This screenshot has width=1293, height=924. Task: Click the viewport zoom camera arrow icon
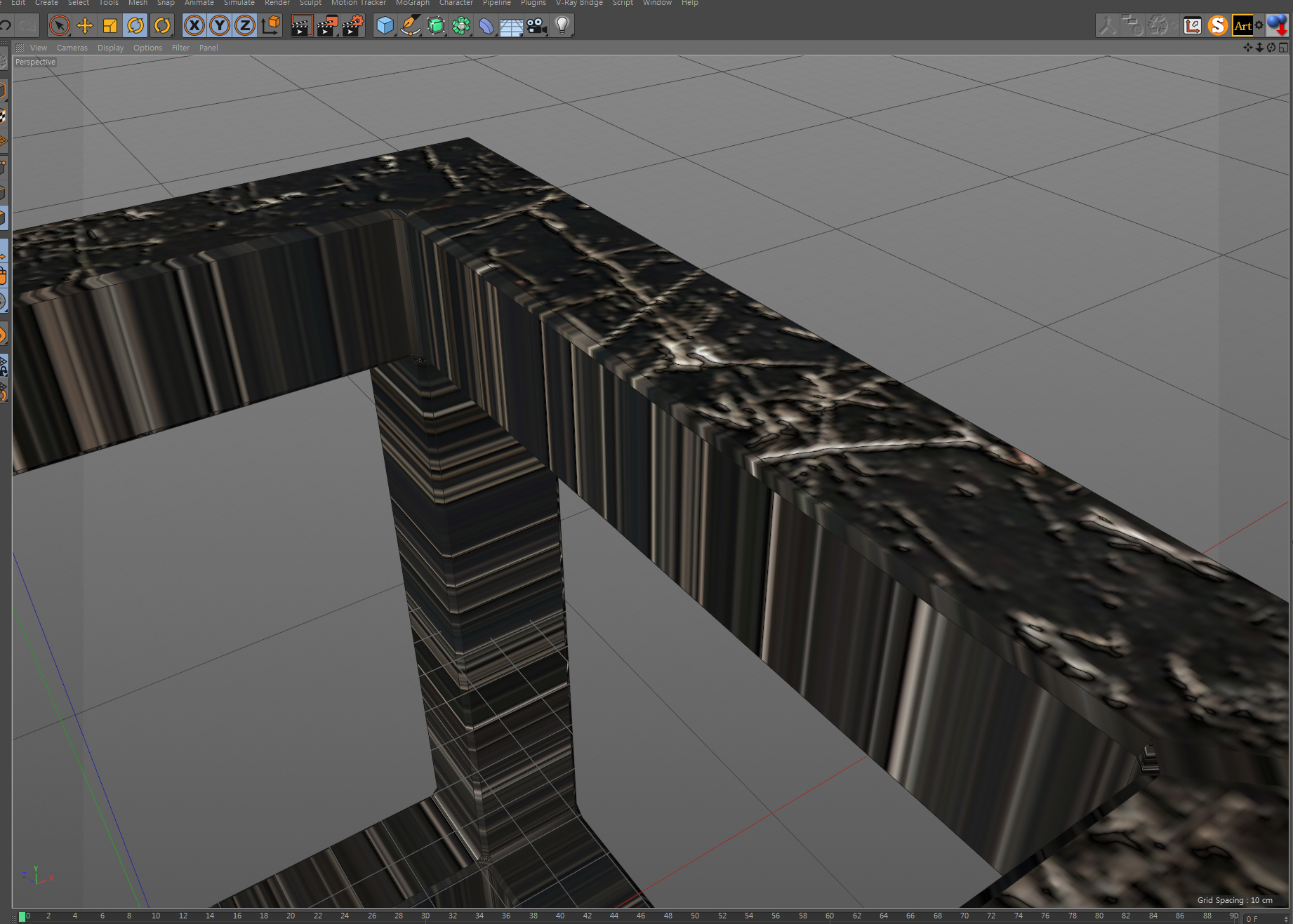1259,48
